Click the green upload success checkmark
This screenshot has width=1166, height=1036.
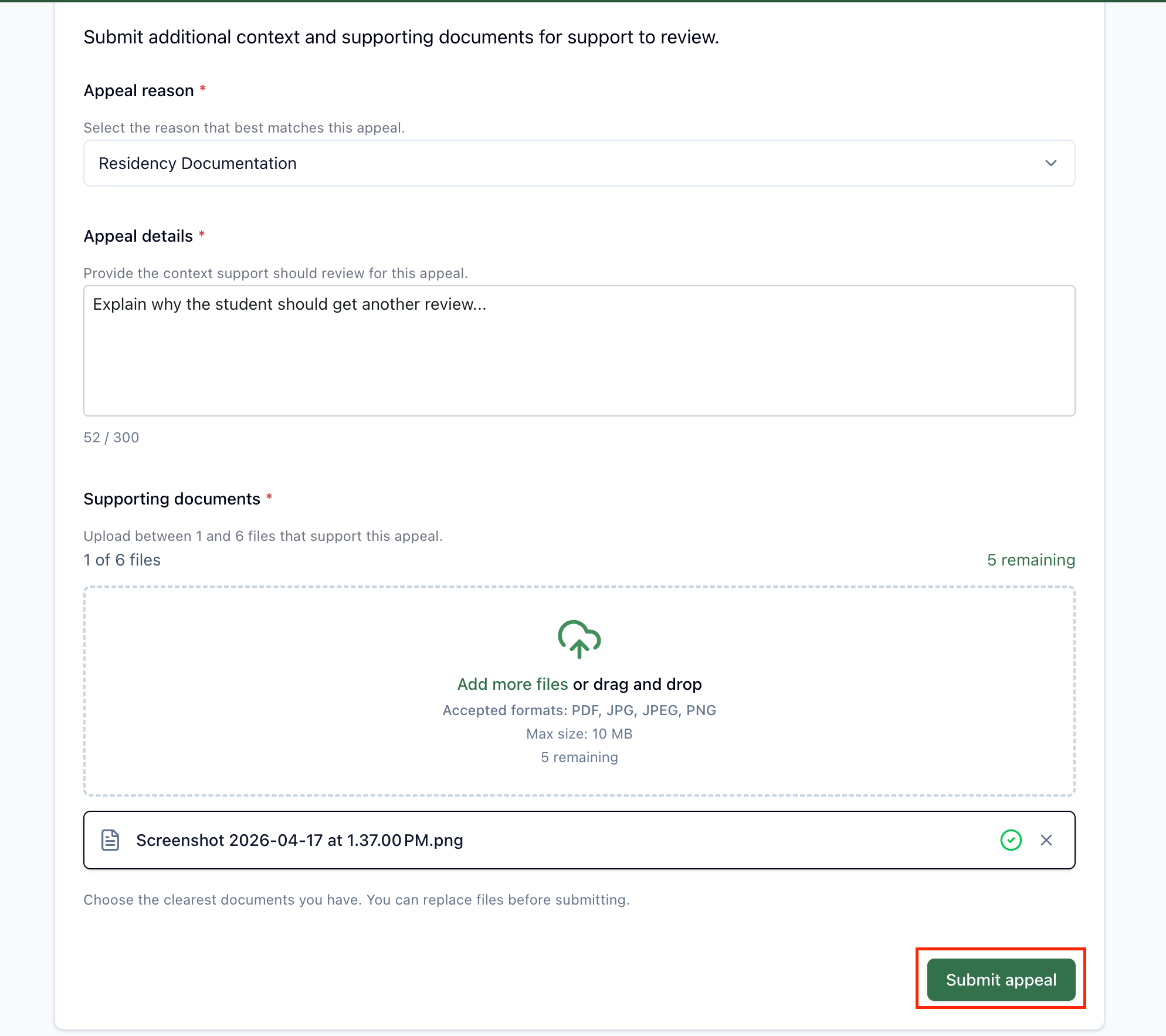[1011, 840]
